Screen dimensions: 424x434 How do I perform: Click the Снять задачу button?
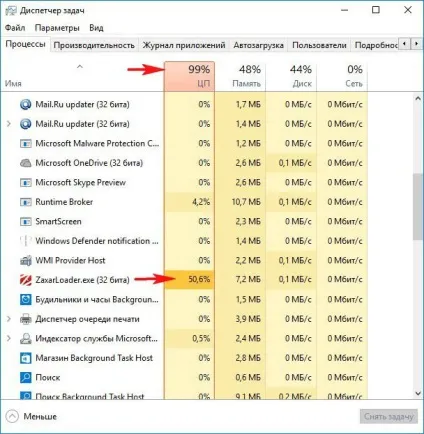[x=389, y=416]
